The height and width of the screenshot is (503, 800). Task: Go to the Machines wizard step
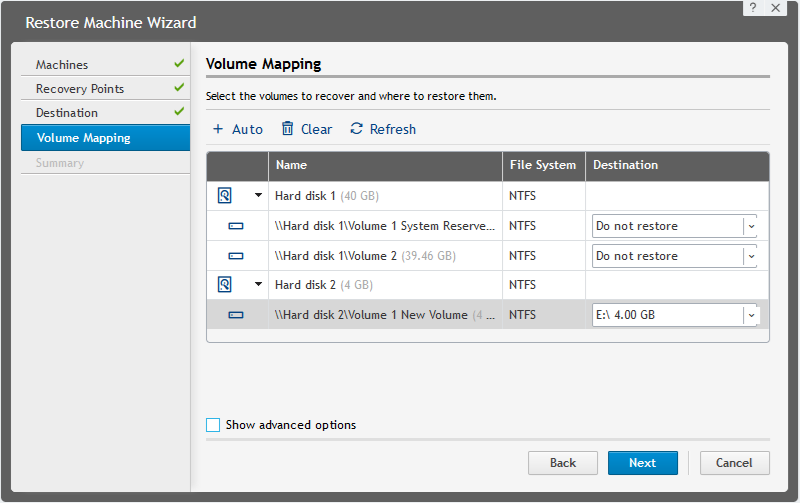pos(62,65)
